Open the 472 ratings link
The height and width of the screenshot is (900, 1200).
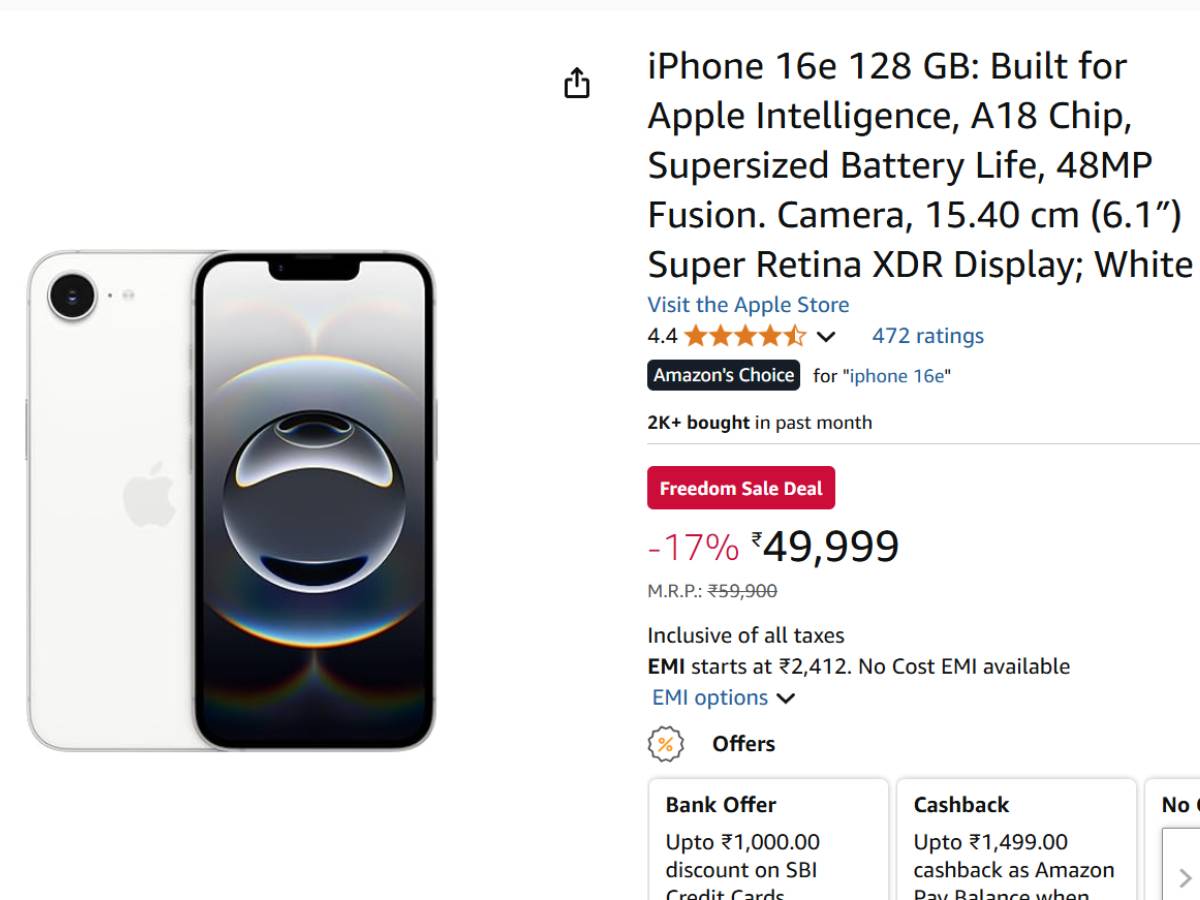pyautogui.click(x=927, y=336)
